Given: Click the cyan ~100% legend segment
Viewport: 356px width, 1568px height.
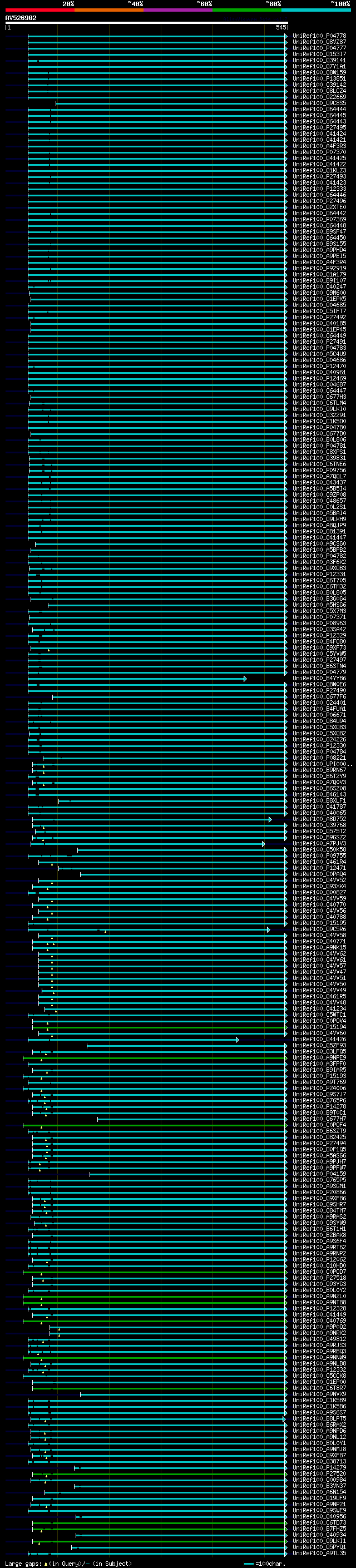Looking at the screenshot, I should coord(317,10).
